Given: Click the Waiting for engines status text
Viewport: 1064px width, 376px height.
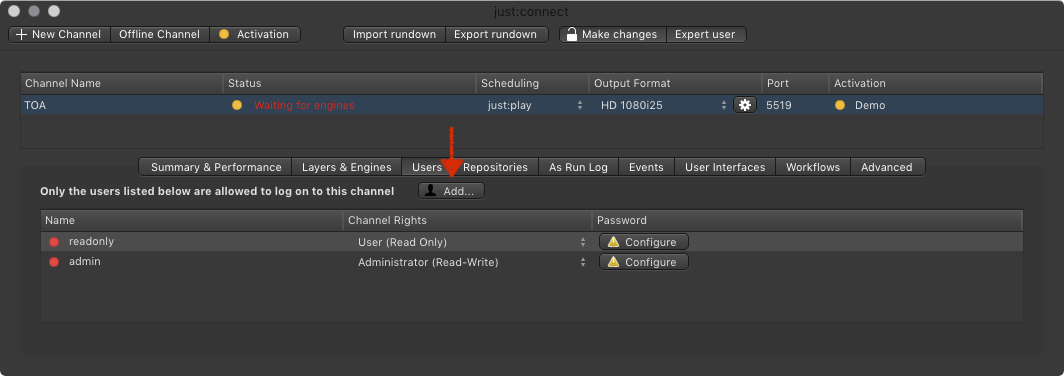Looking at the screenshot, I should pos(304,105).
